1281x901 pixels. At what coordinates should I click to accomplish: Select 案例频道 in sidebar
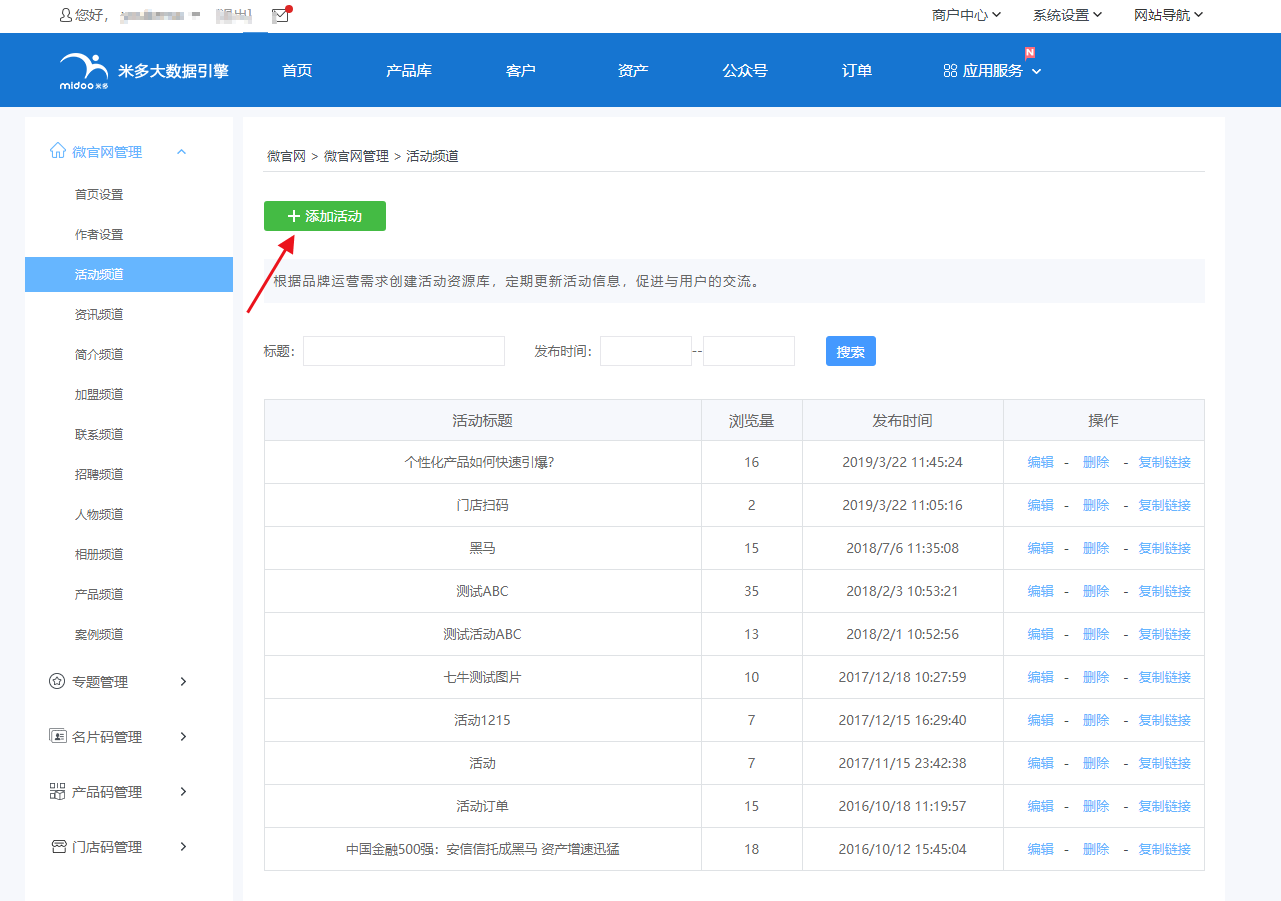99,634
